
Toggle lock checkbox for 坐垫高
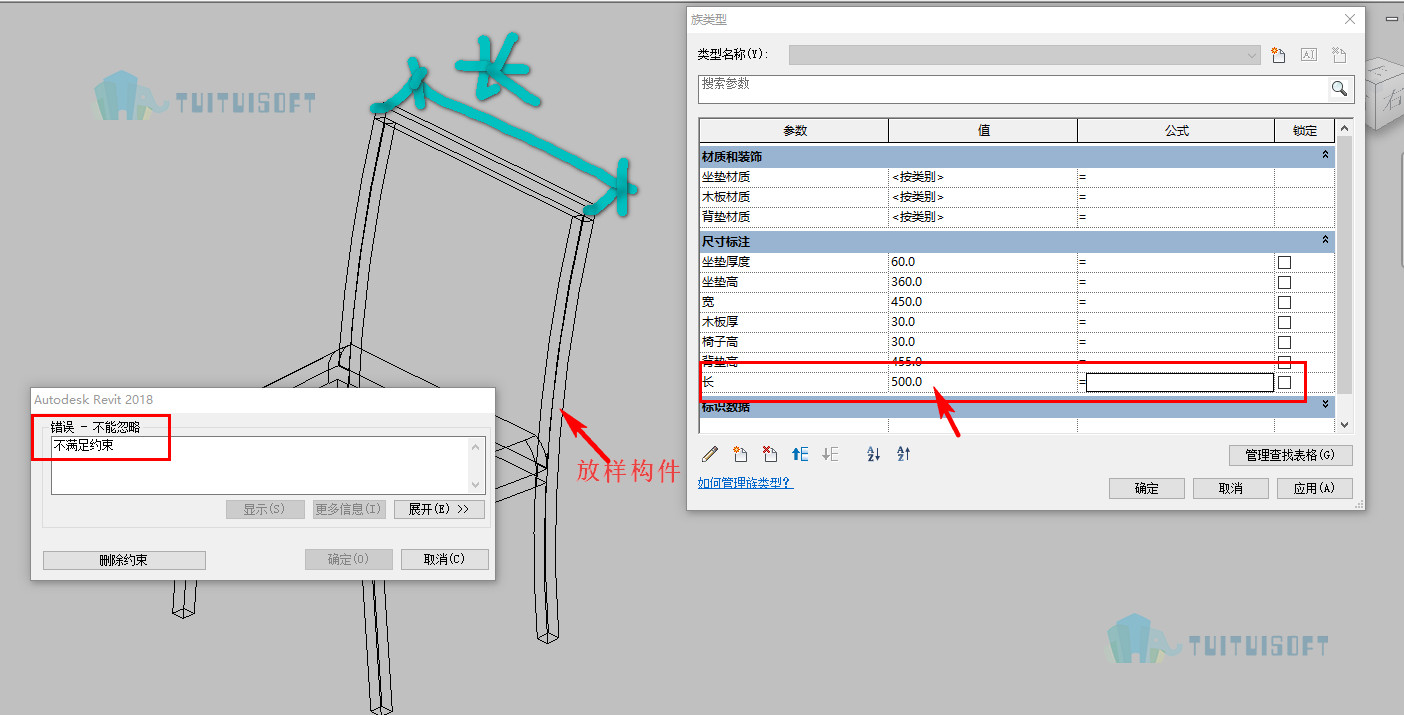click(1284, 282)
